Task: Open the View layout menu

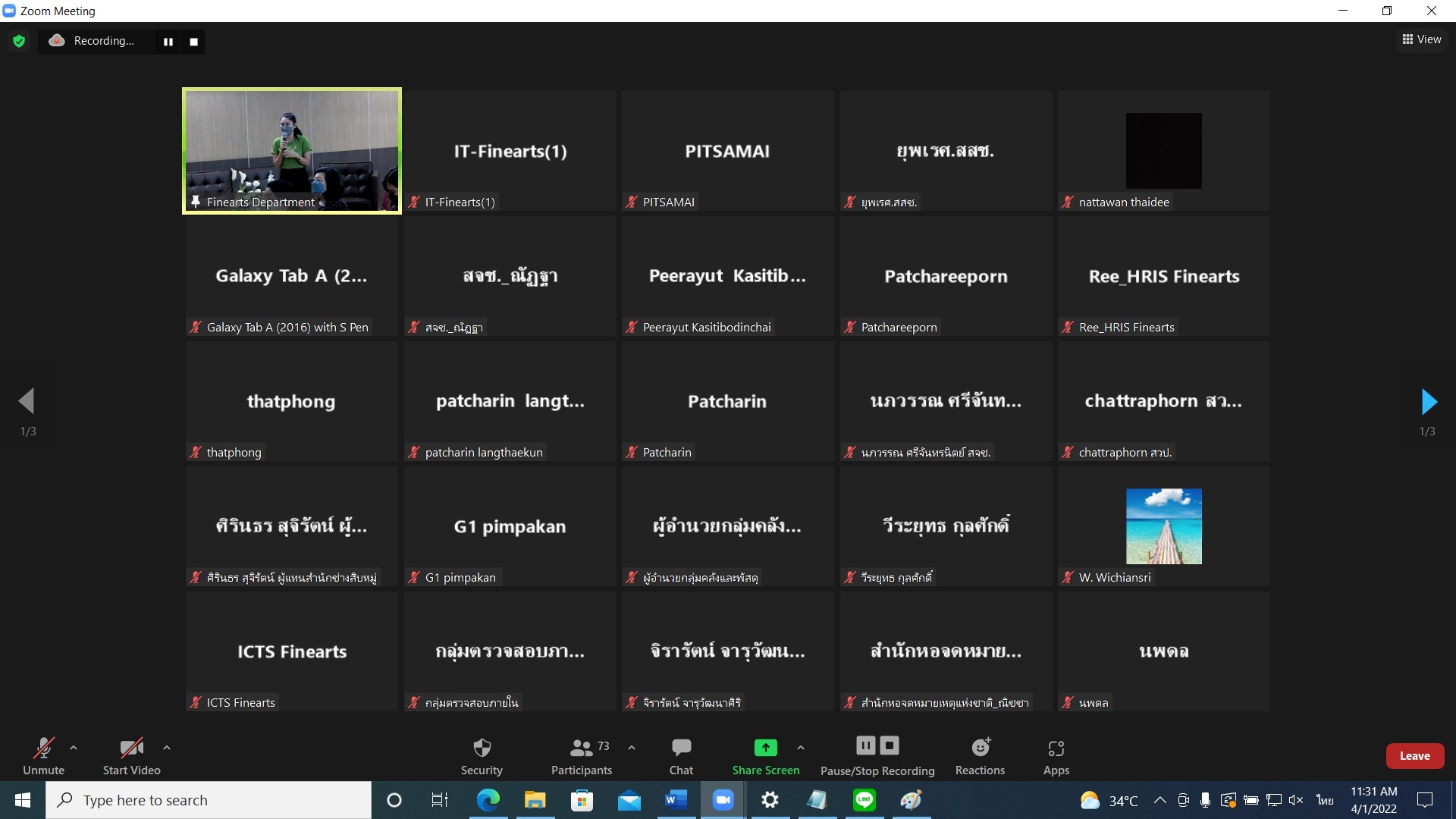Action: pyautogui.click(x=1422, y=39)
